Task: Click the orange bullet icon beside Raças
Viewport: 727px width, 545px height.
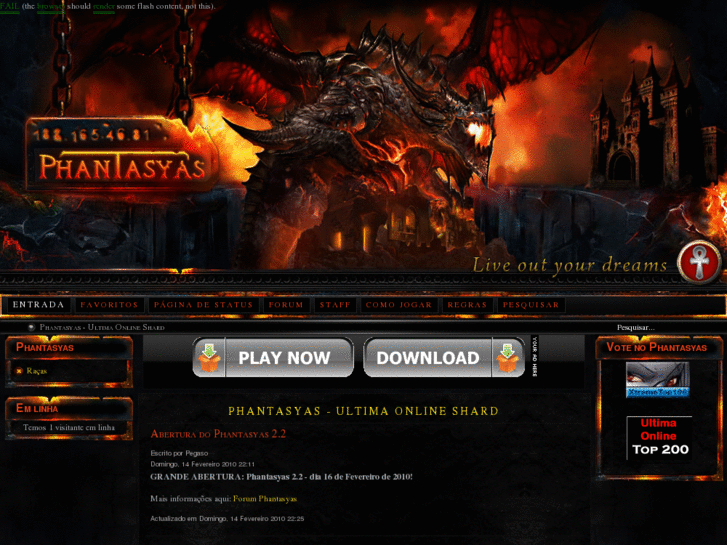Action: point(19,371)
